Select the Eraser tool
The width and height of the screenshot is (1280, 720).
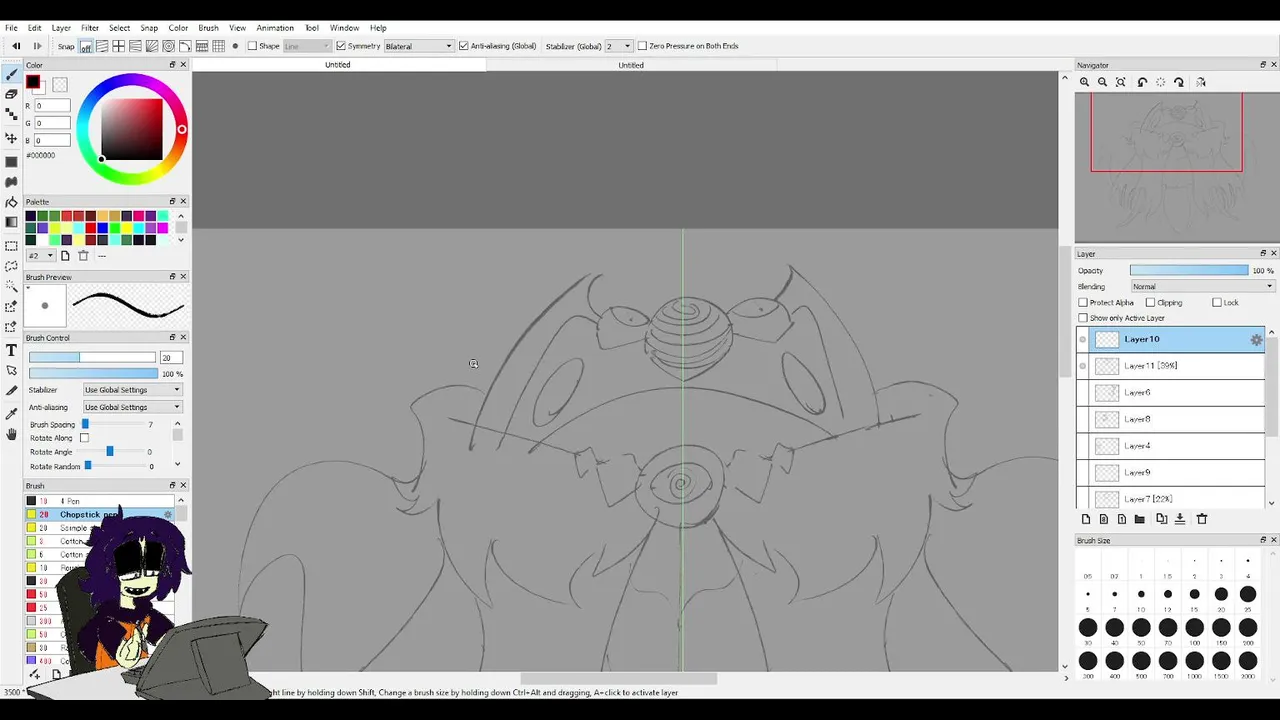pyautogui.click(x=11, y=94)
